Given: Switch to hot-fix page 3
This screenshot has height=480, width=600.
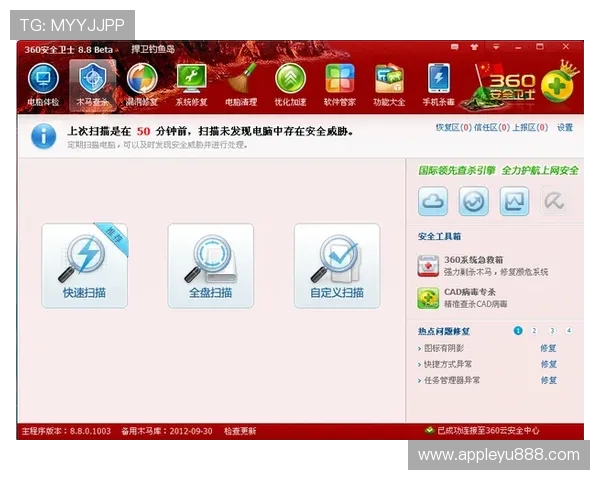Looking at the screenshot, I should click(552, 331).
